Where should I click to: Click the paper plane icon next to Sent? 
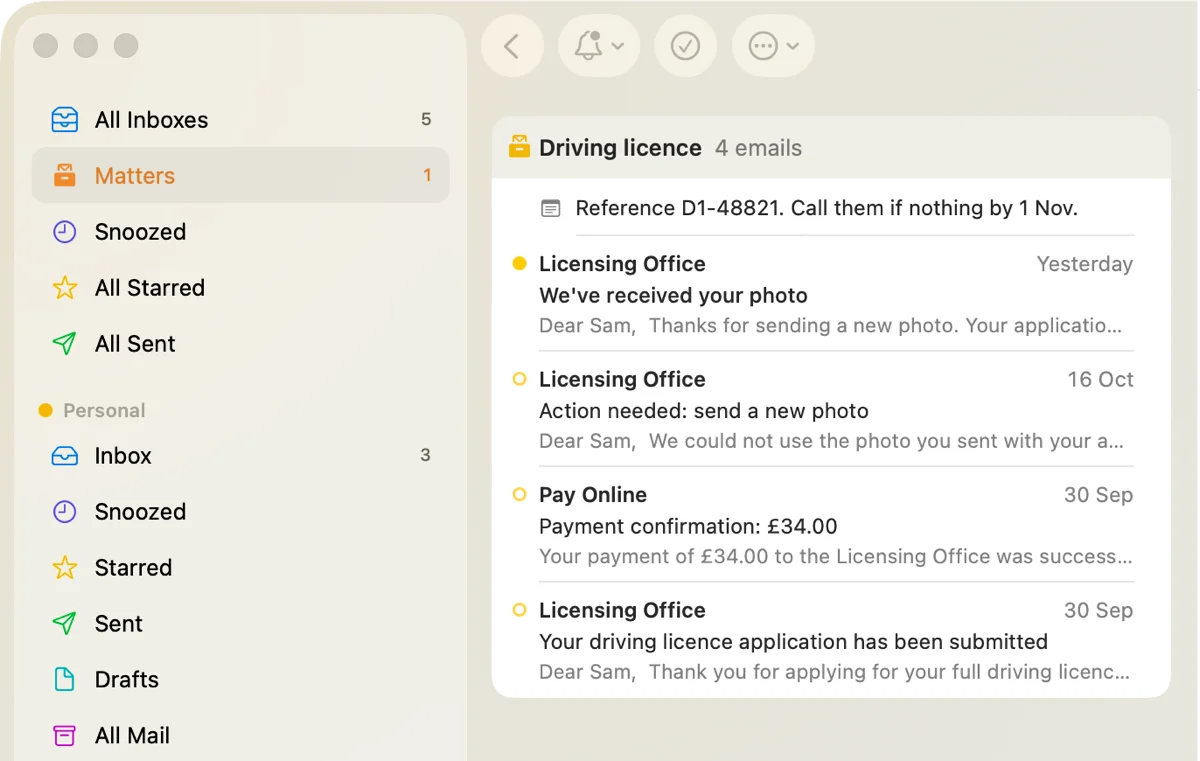[x=64, y=624]
